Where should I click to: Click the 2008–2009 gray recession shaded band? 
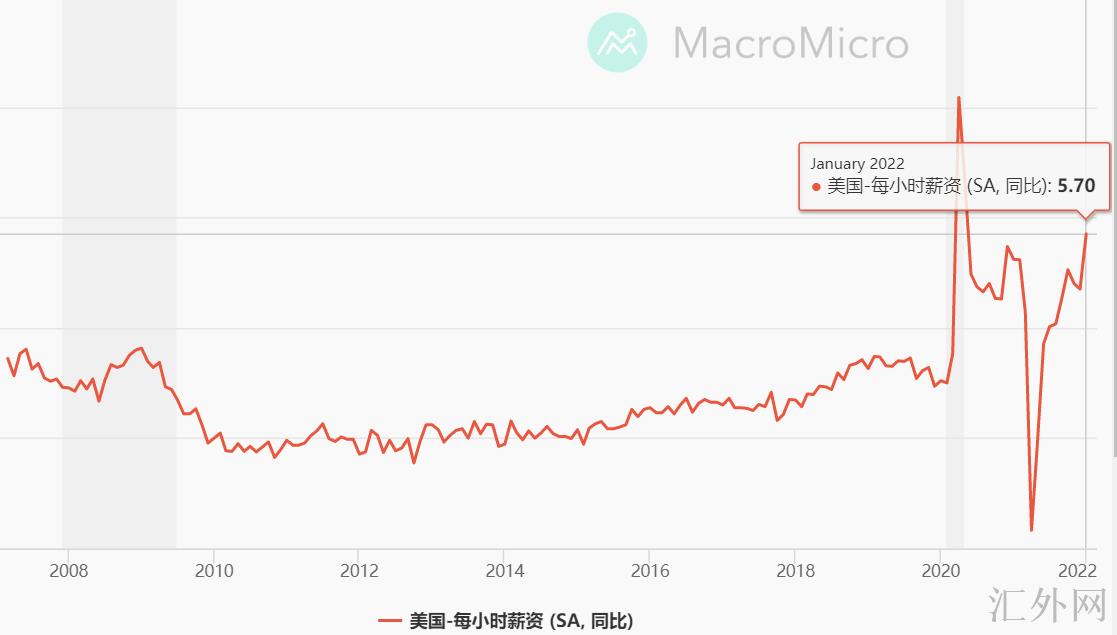click(x=119, y=250)
